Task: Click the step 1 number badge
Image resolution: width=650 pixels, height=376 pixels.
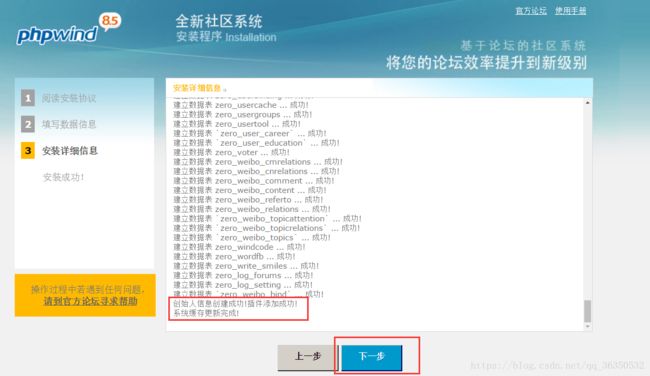Action: click(28, 98)
